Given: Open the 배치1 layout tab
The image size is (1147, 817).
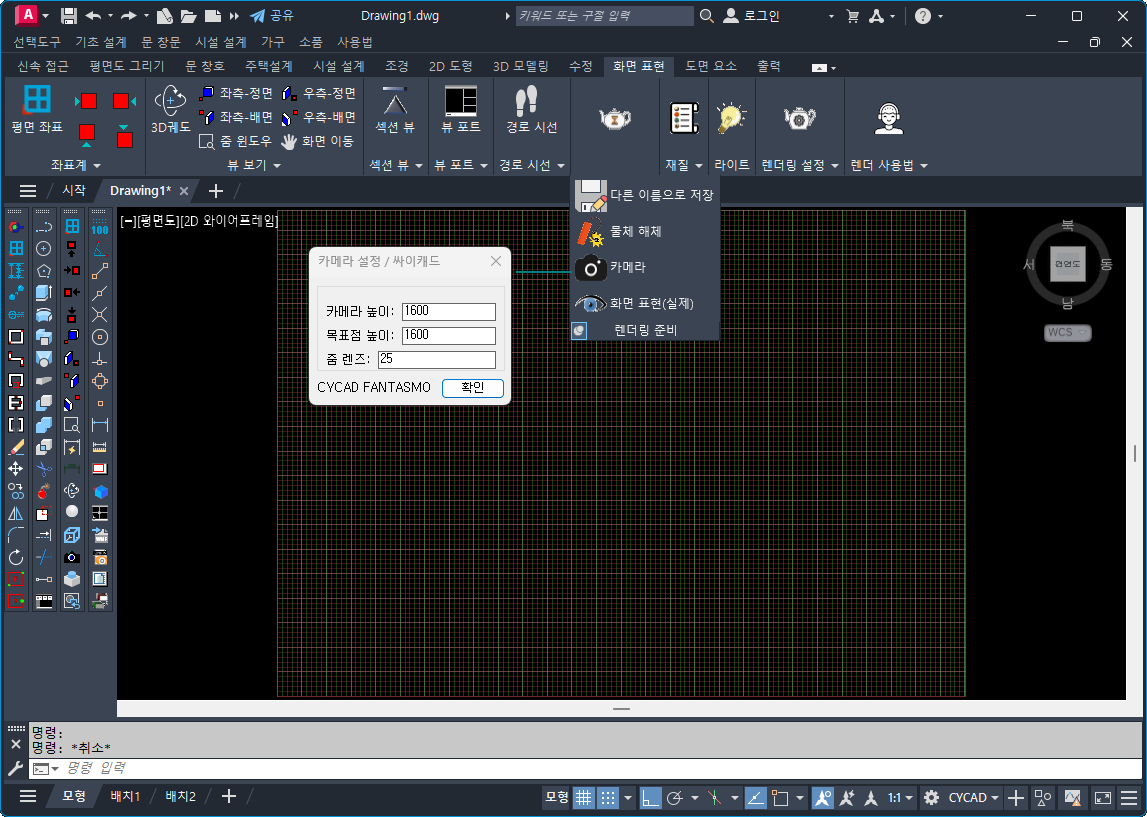Looking at the screenshot, I should (125, 796).
